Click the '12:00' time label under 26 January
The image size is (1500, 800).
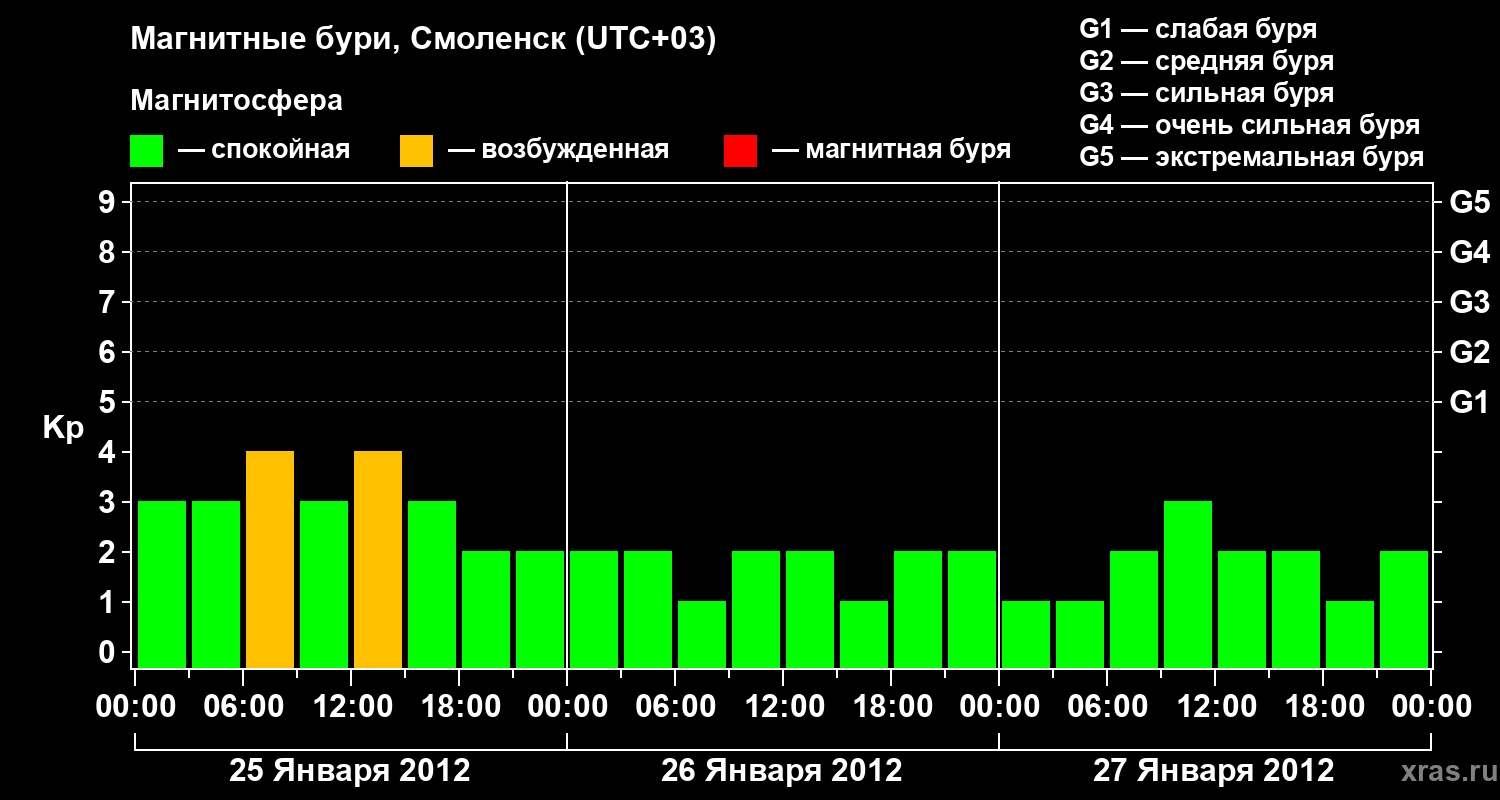point(783,707)
